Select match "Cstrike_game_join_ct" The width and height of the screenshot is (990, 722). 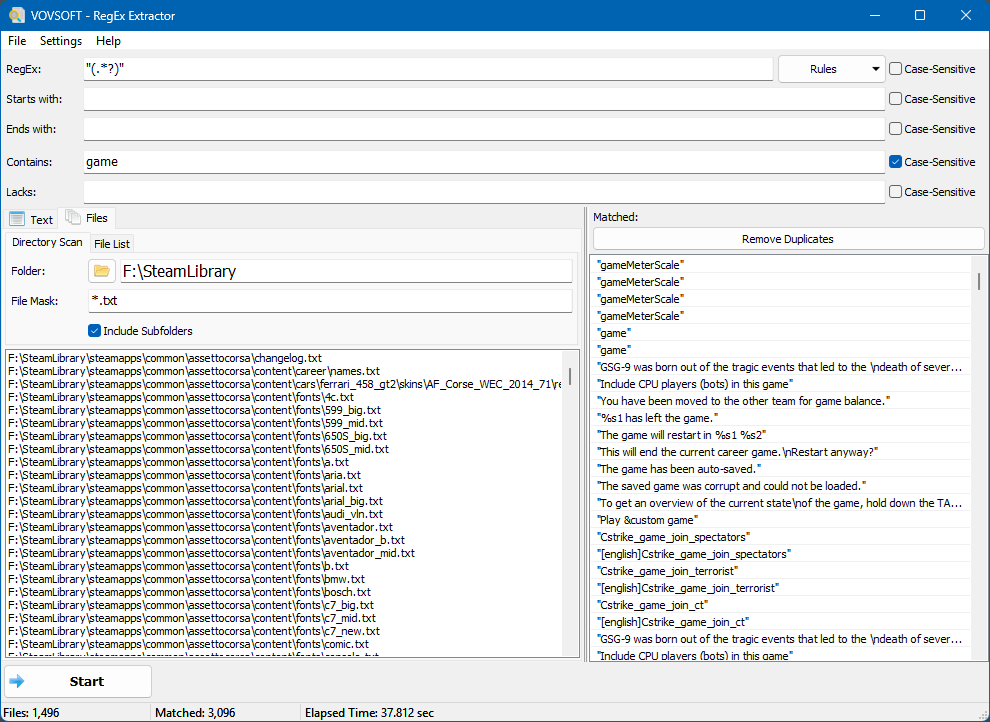[652, 605]
